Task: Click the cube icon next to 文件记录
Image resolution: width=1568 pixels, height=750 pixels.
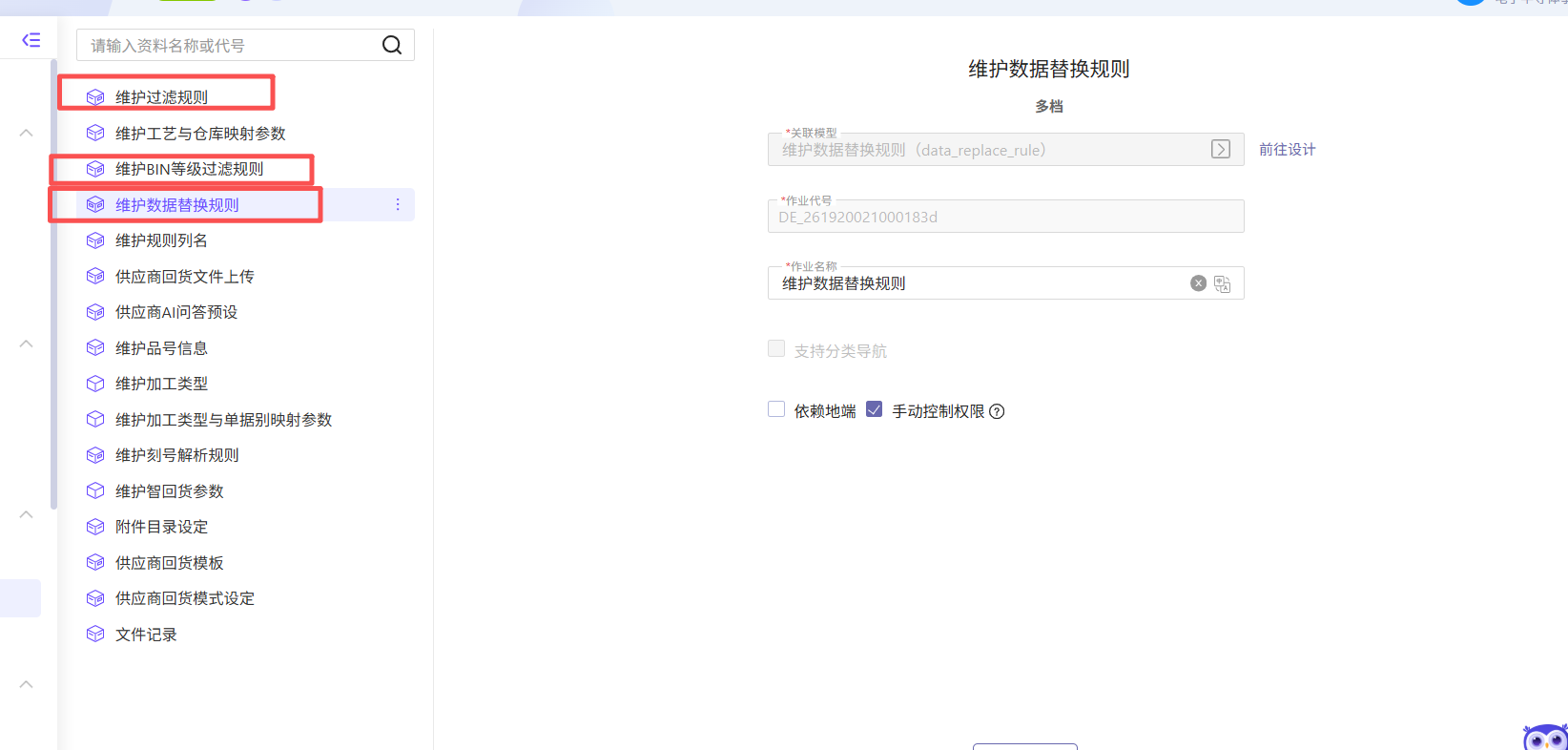Action: coord(95,635)
